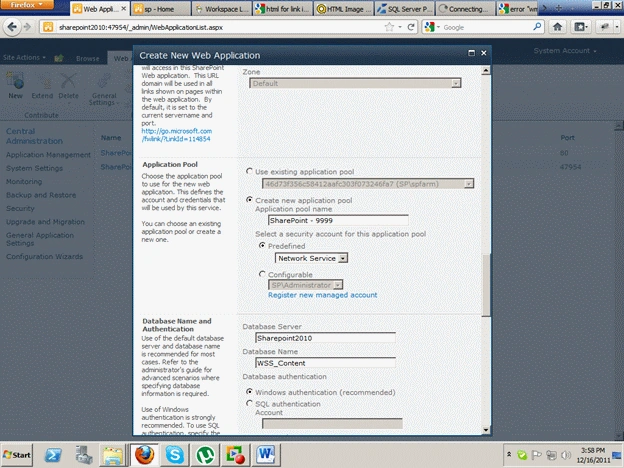The image size is (624, 468).
Task: Open the Browse ribbon tab
Action: pyautogui.click(x=88, y=58)
